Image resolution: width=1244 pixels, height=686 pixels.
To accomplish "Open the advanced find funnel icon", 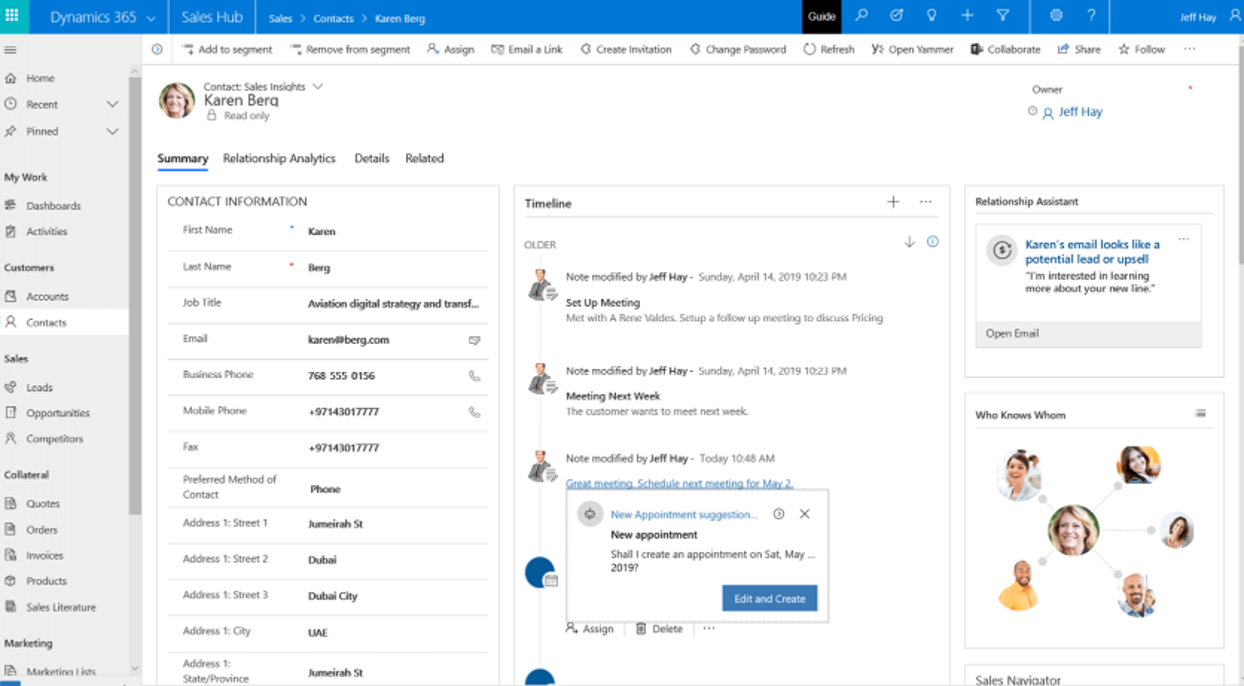I will coord(1002,16).
